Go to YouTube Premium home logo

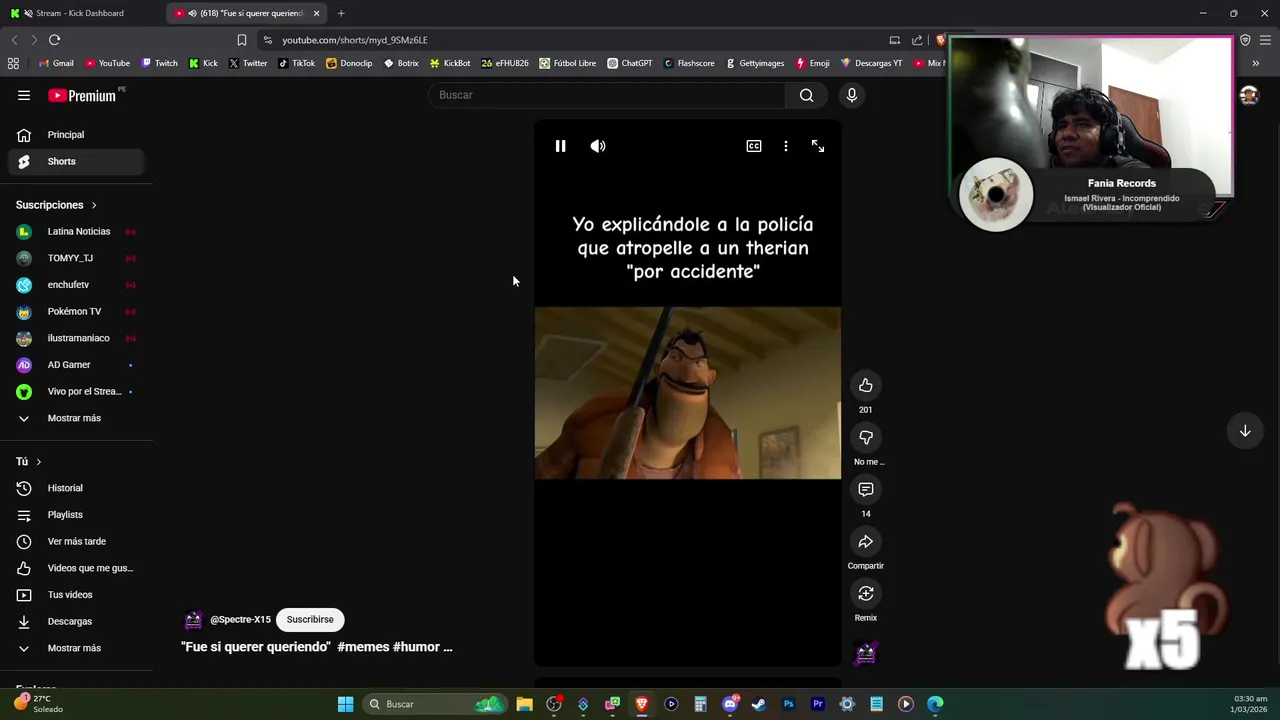point(82,95)
